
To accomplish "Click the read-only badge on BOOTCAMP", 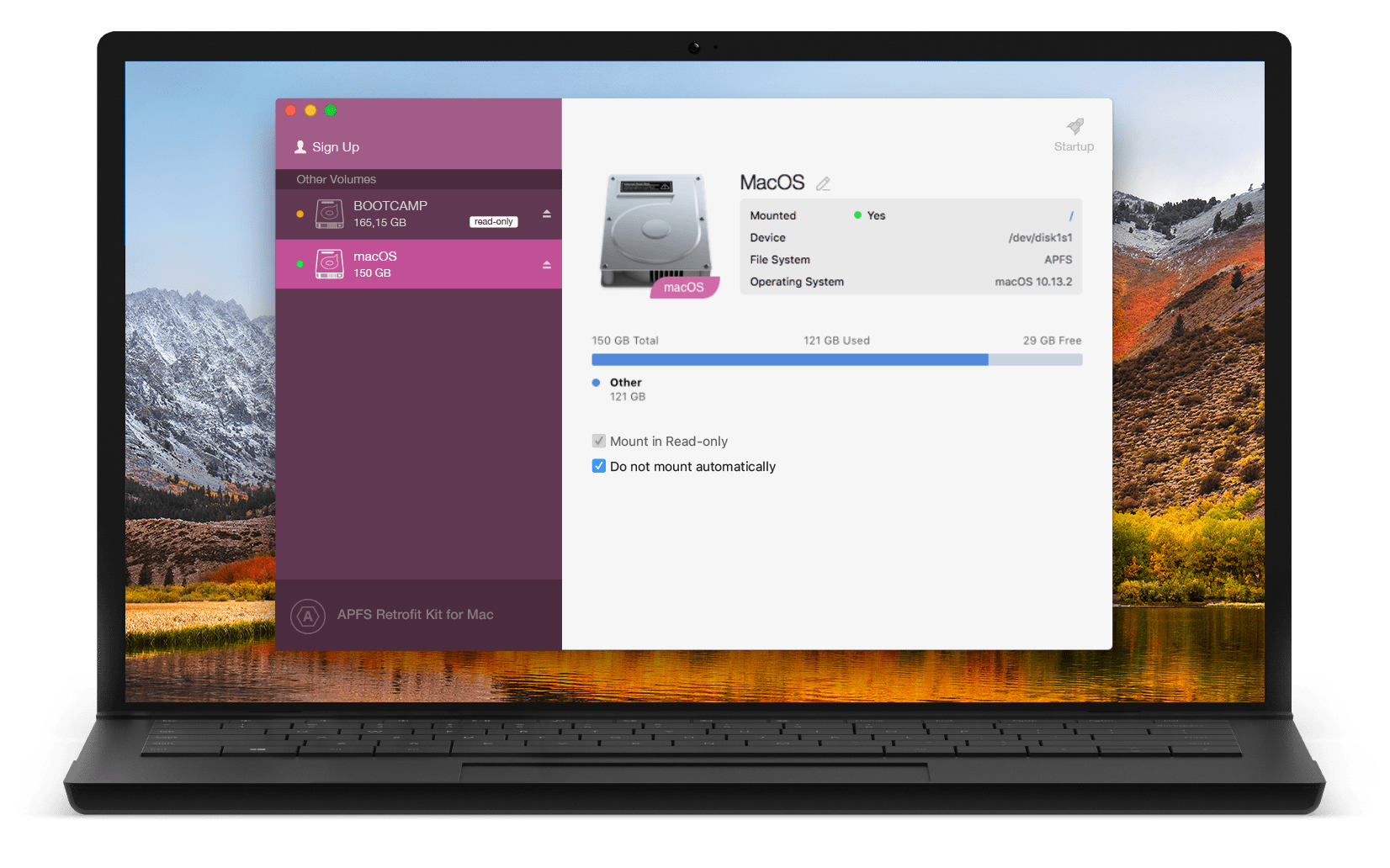I will coord(493,222).
